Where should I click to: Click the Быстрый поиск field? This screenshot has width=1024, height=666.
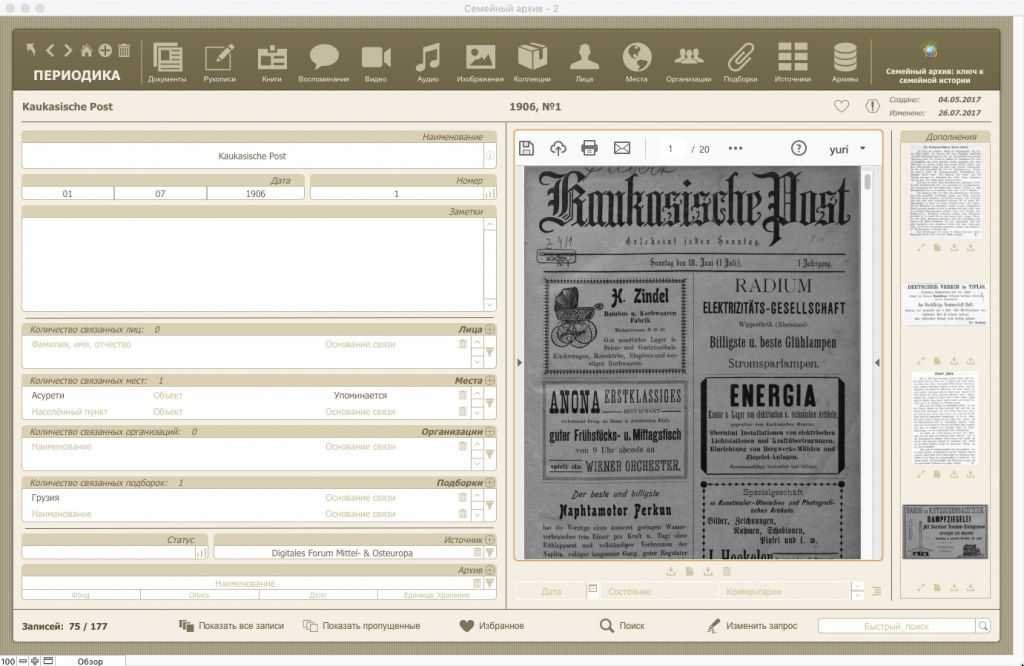[896, 626]
